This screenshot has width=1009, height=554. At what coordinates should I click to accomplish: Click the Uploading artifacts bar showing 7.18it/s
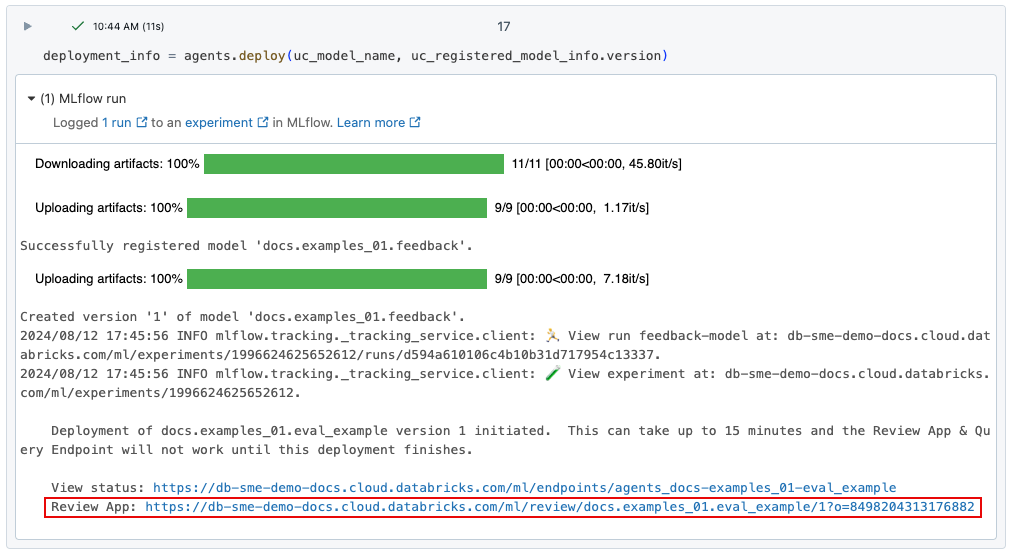[336, 279]
